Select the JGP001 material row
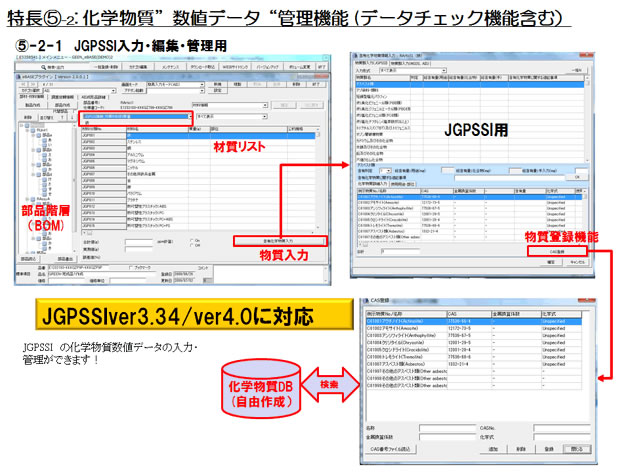The width and height of the screenshot is (630, 473). [x=198, y=136]
